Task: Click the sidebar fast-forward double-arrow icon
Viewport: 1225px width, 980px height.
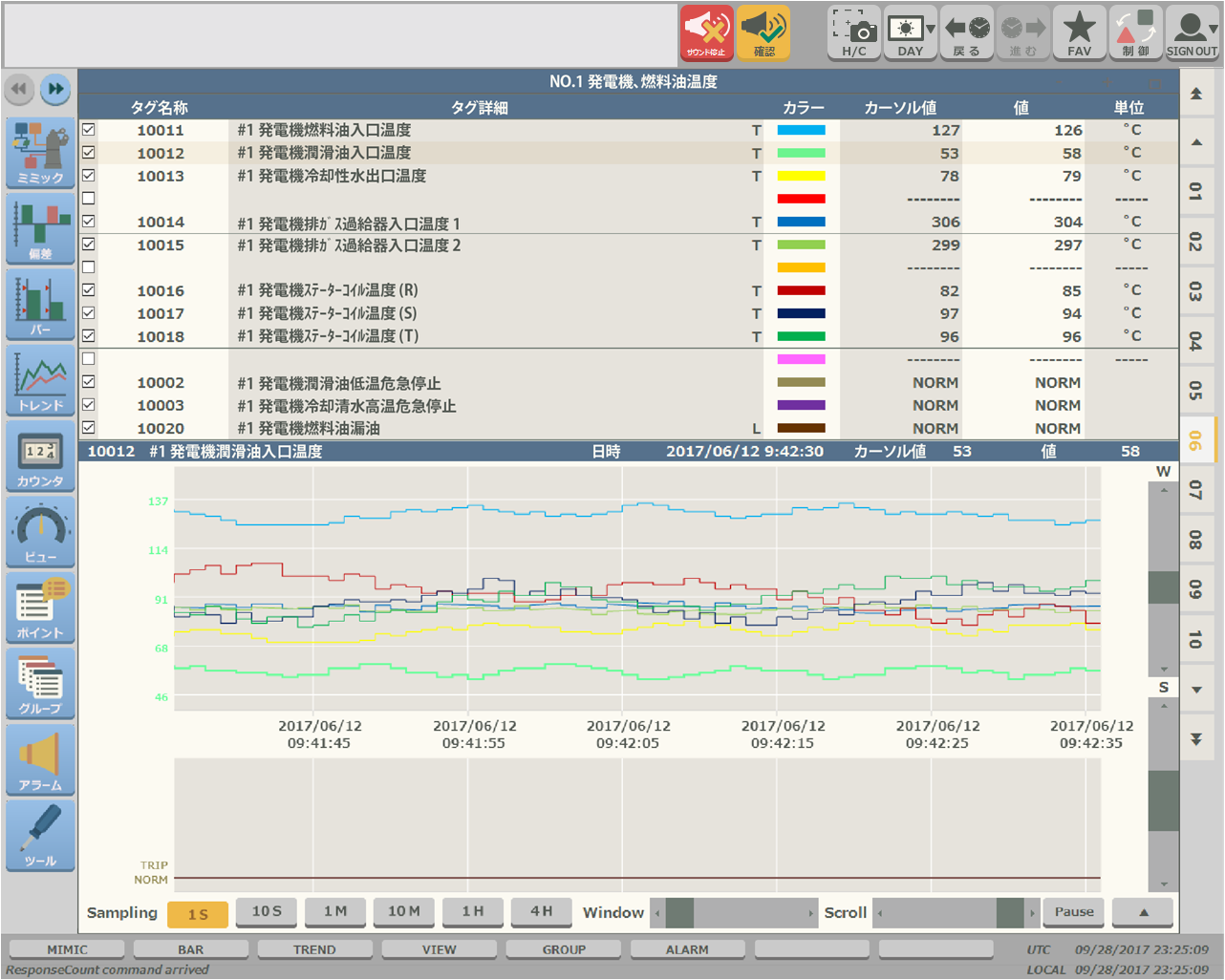Action: [56, 89]
